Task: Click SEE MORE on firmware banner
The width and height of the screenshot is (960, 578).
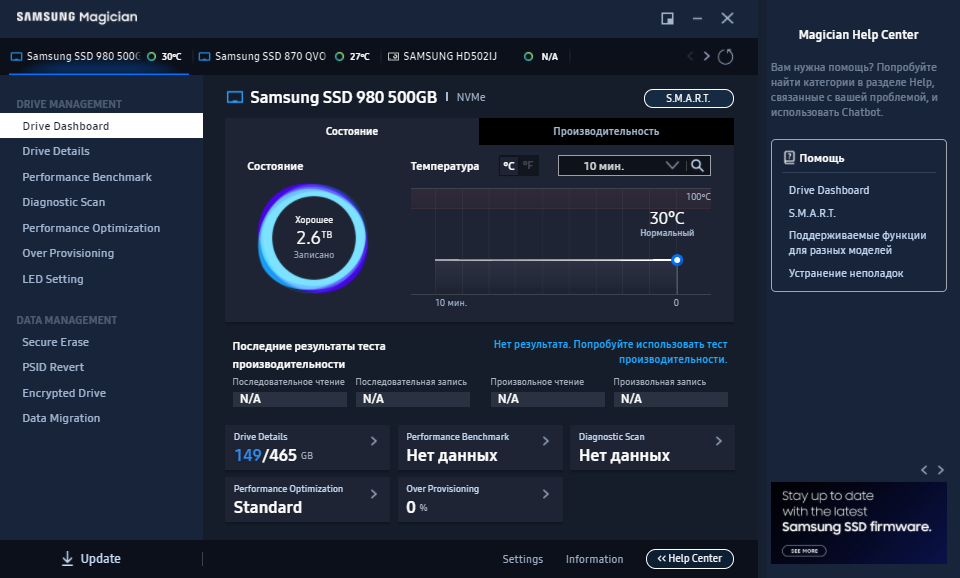Action: (x=804, y=550)
